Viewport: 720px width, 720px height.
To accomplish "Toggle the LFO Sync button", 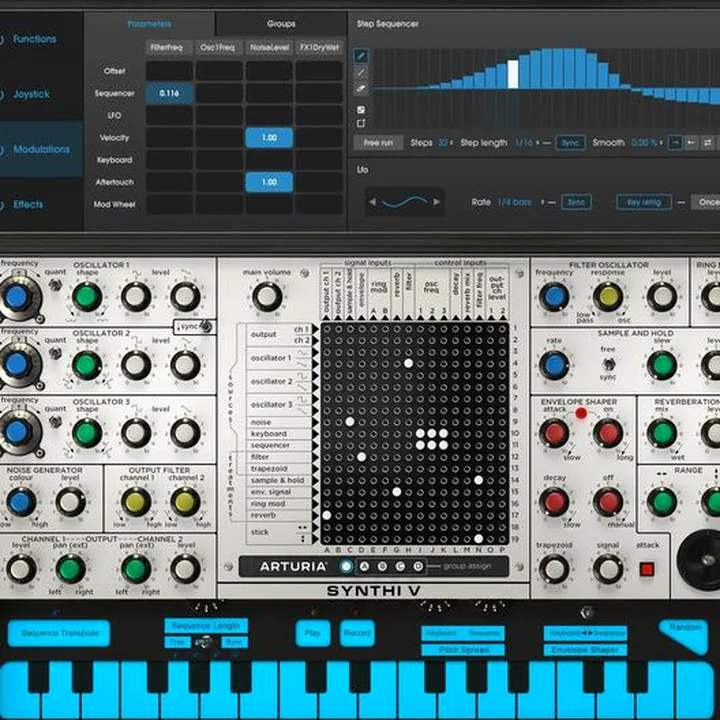I will [x=576, y=202].
